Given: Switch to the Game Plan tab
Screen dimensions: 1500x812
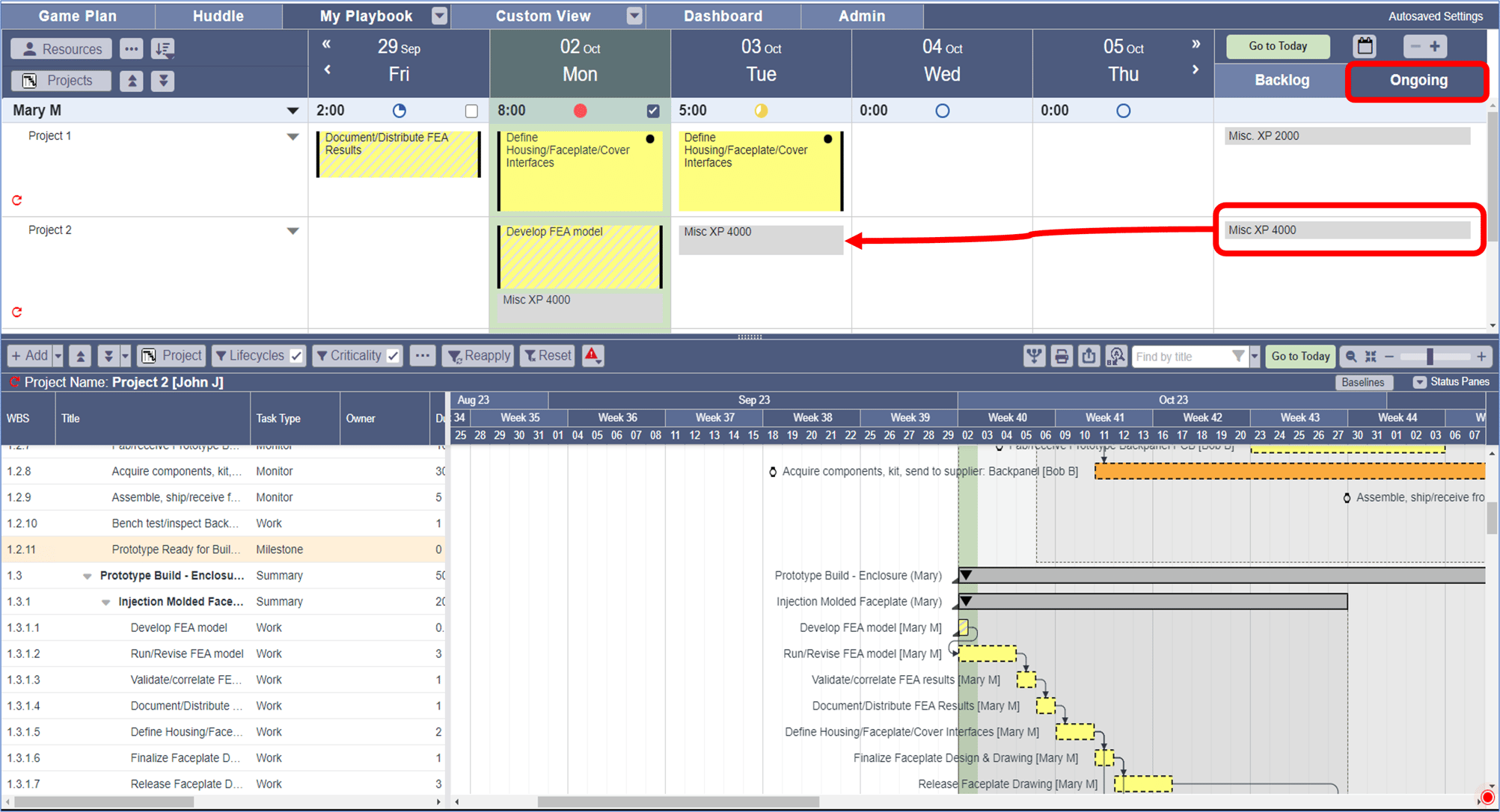Looking at the screenshot, I should coord(78,16).
